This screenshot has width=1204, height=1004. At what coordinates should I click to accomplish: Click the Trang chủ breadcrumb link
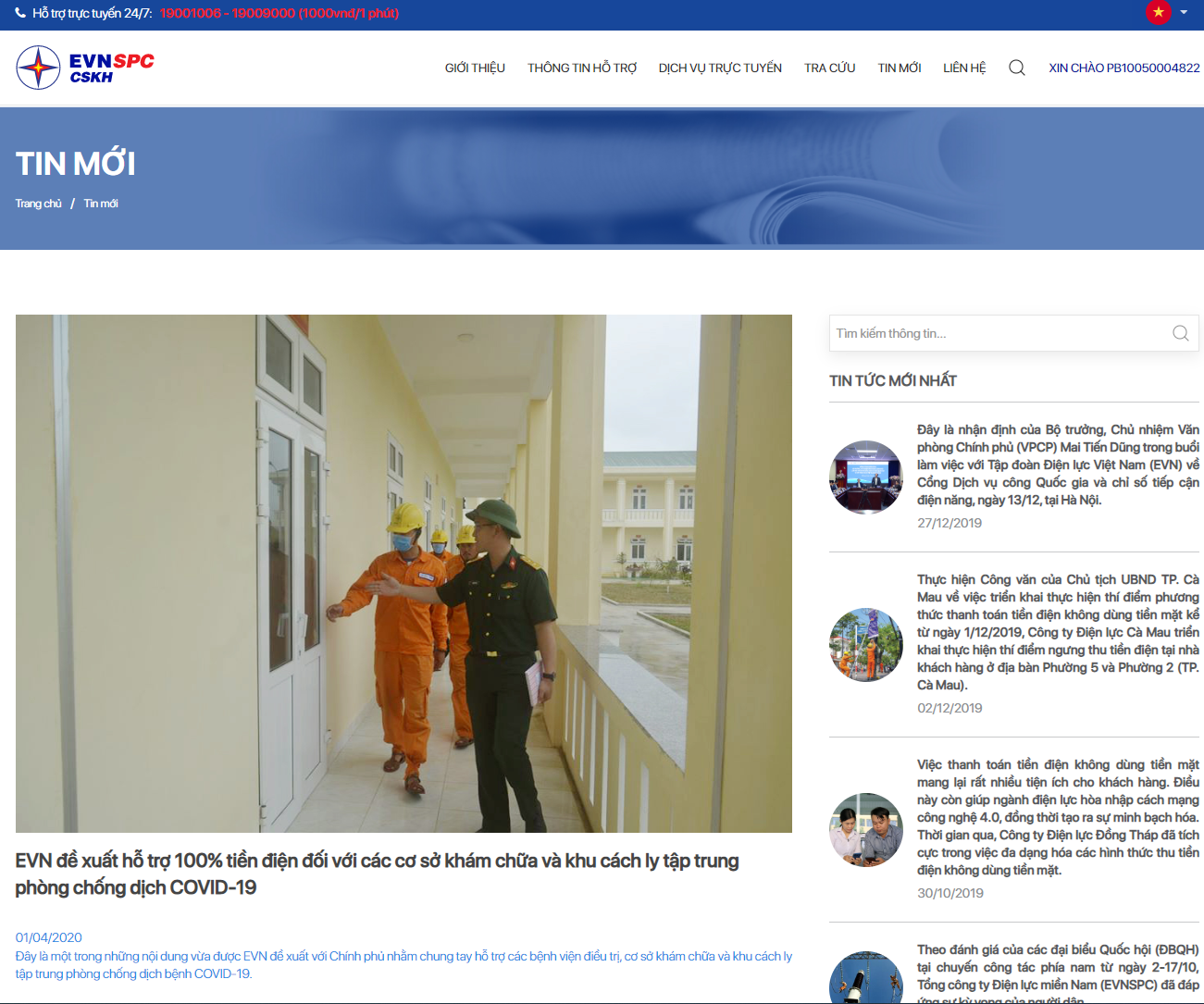[38, 204]
